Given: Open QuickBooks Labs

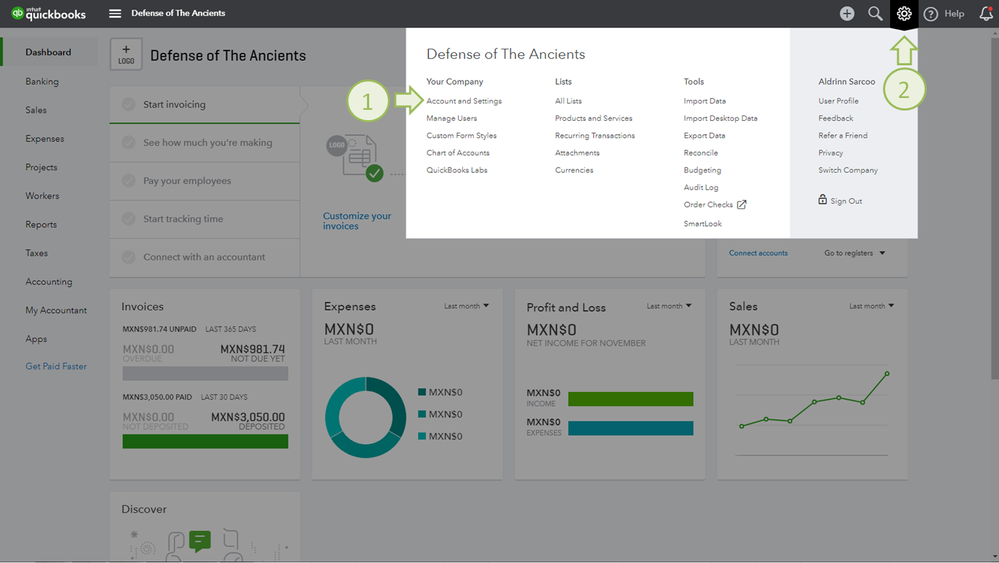Looking at the screenshot, I should [x=457, y=170].
